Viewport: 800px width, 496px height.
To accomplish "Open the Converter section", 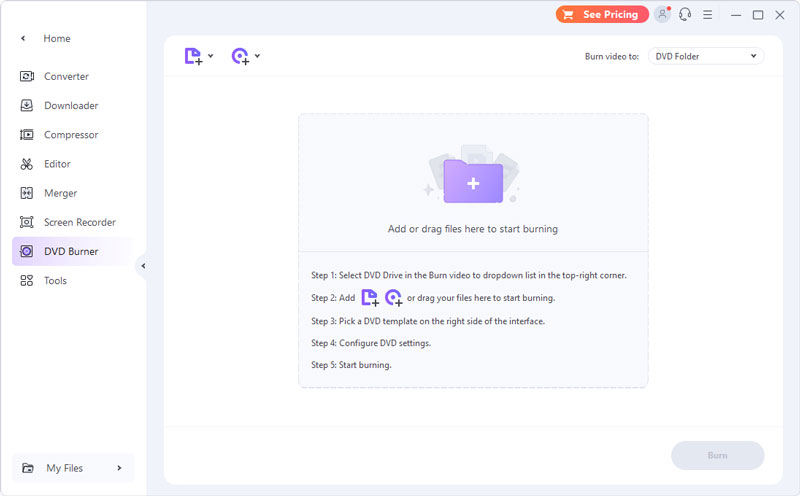I will 66,77.
